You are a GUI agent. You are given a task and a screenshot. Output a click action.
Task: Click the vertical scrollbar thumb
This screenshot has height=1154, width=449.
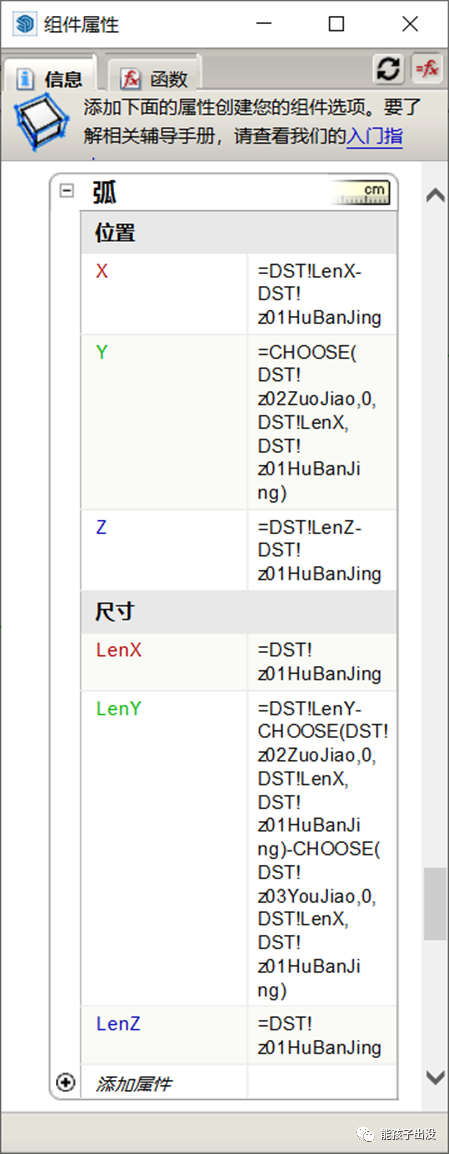tap(435, 904)
